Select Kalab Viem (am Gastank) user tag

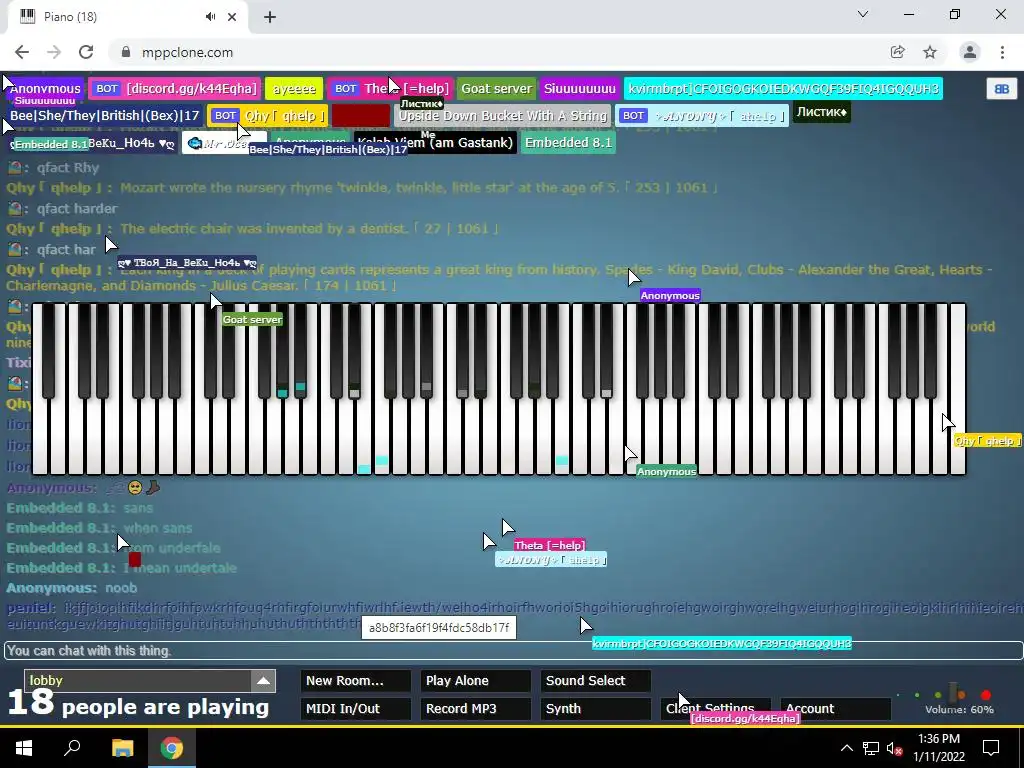435,142
